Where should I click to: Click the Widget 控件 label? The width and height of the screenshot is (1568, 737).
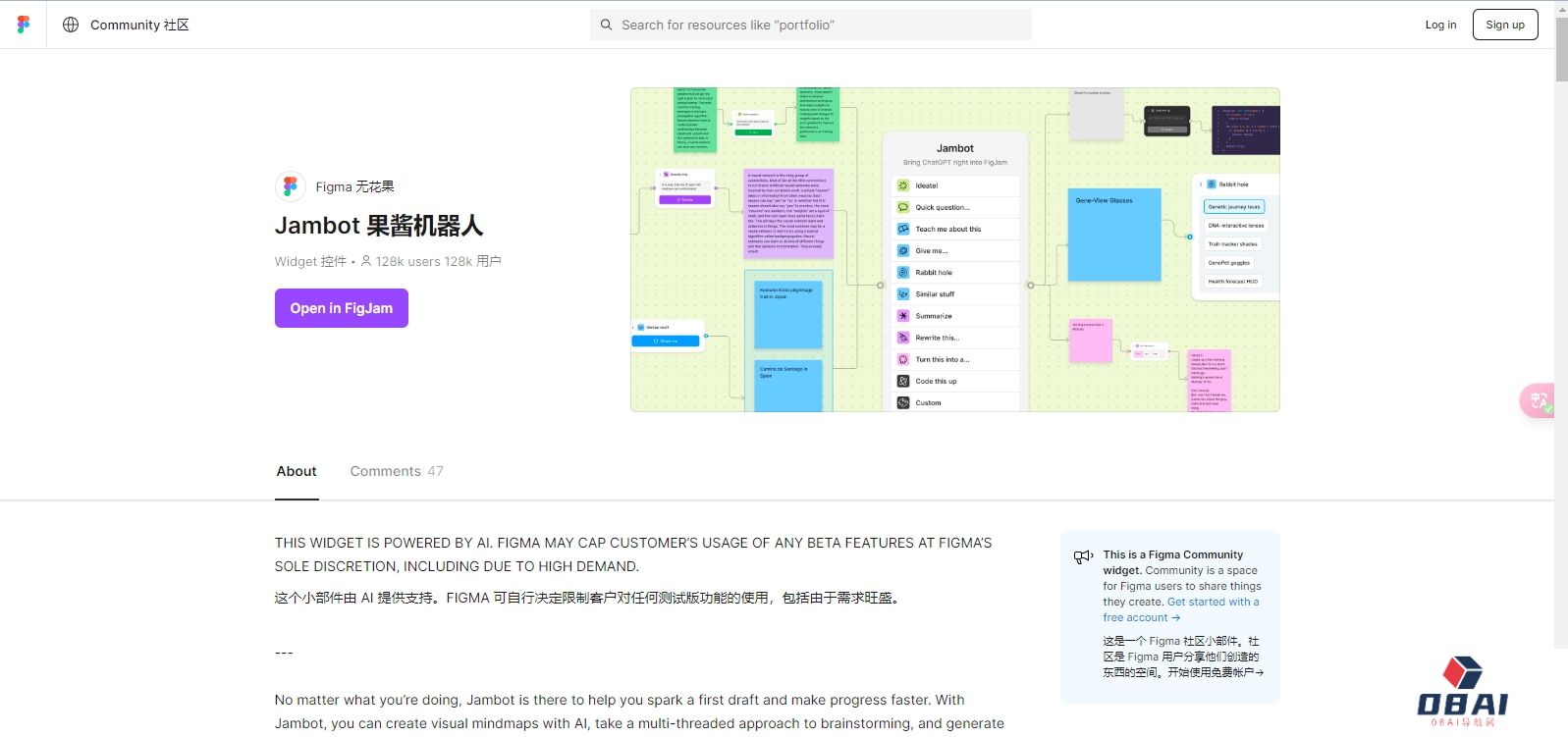pyautogui.click(x=310, y=261)
